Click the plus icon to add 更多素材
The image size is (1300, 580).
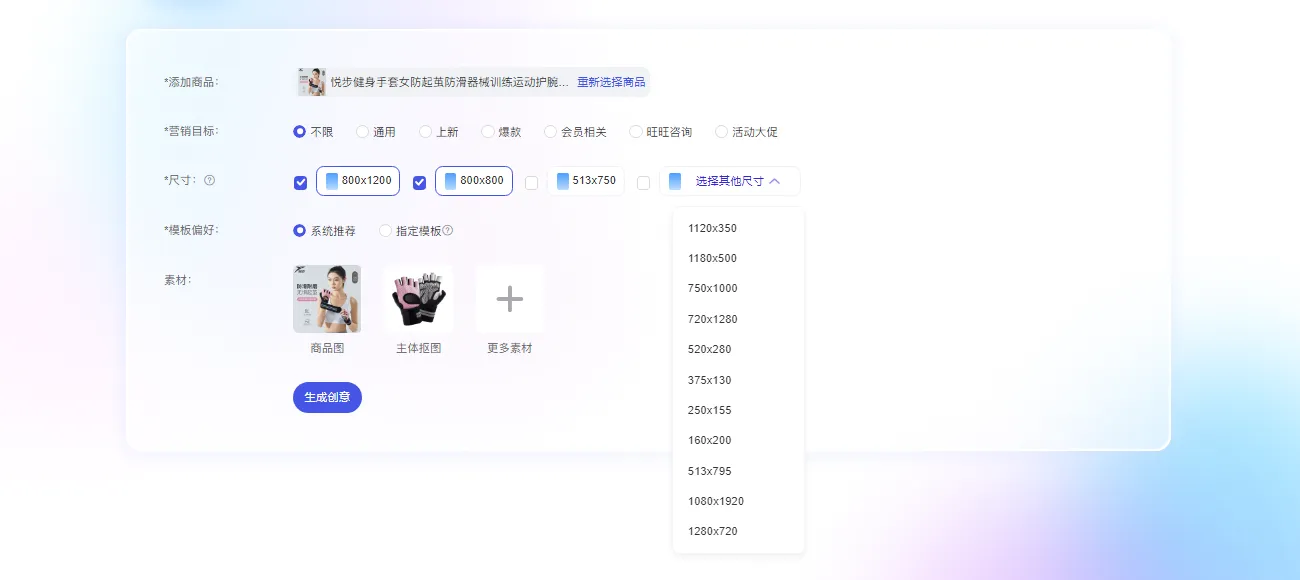click(510, 299)
